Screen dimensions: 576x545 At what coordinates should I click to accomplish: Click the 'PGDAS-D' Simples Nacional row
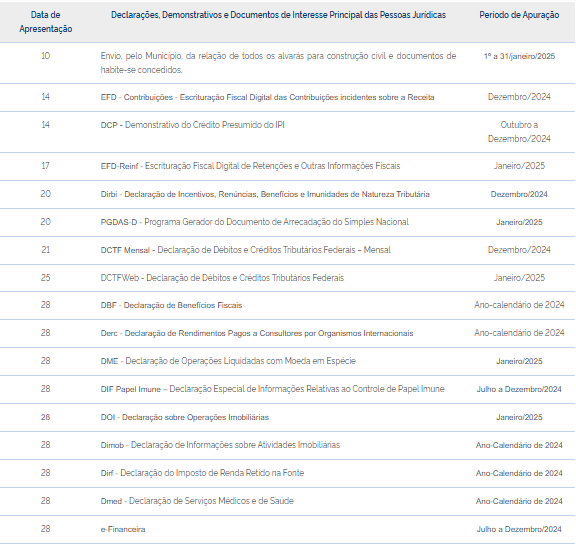click(x=255, y=222)
